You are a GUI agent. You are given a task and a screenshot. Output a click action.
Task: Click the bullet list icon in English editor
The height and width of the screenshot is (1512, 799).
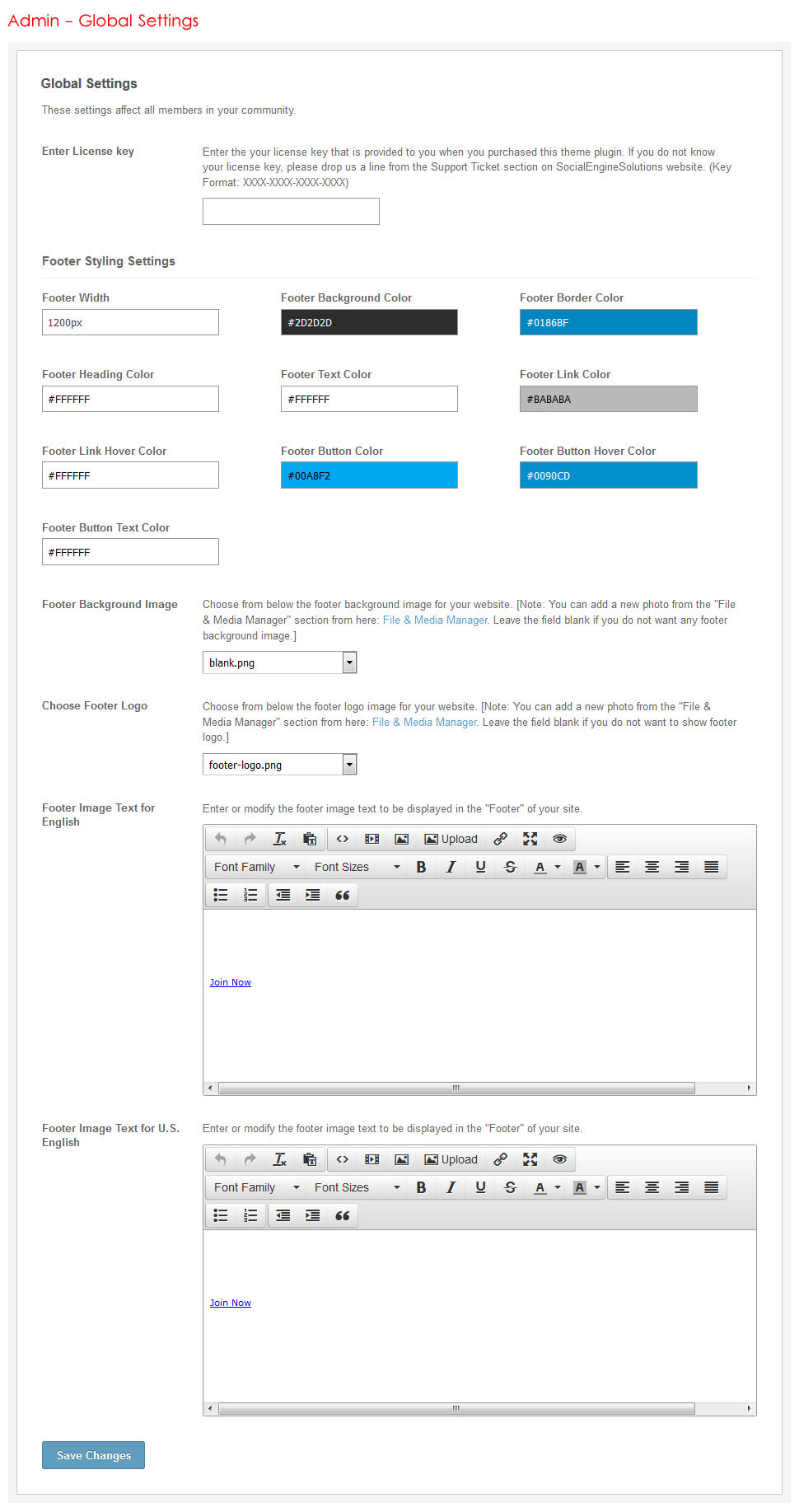click(221, 895)
